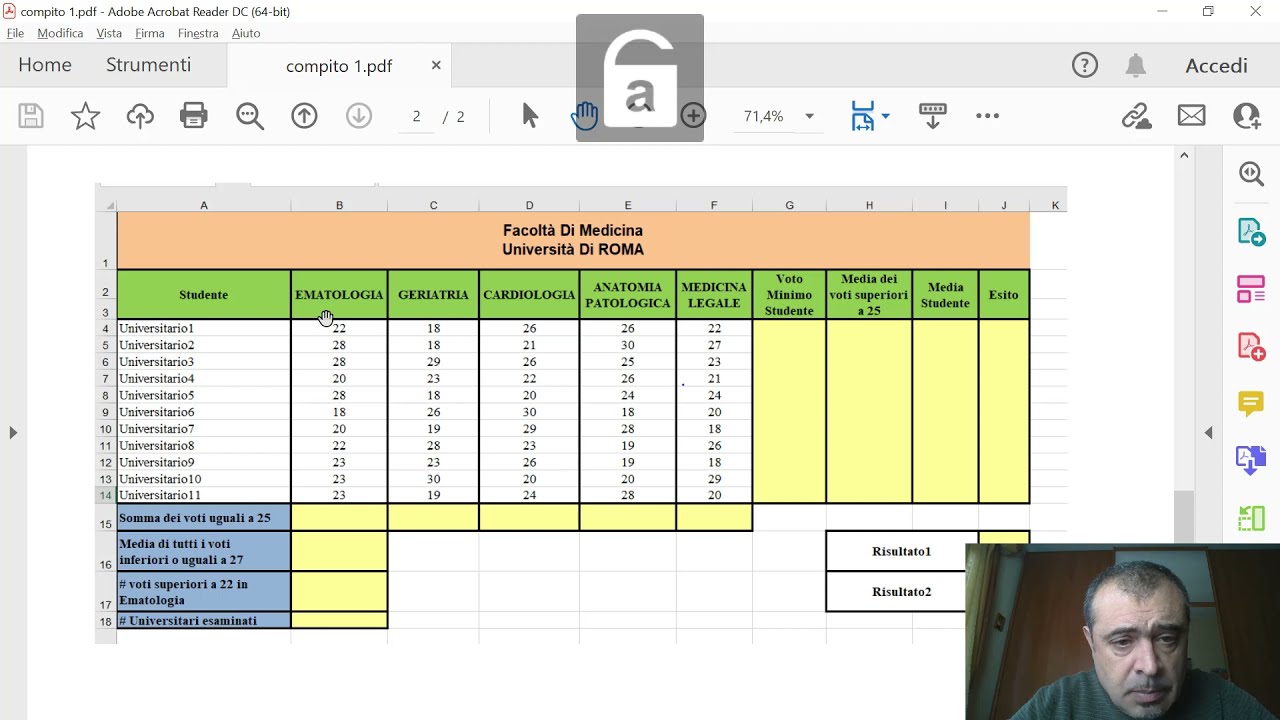This screenshot has width=1280, height=720.
Task: Open the find text magnifier tool
Action: pos(249,116)
